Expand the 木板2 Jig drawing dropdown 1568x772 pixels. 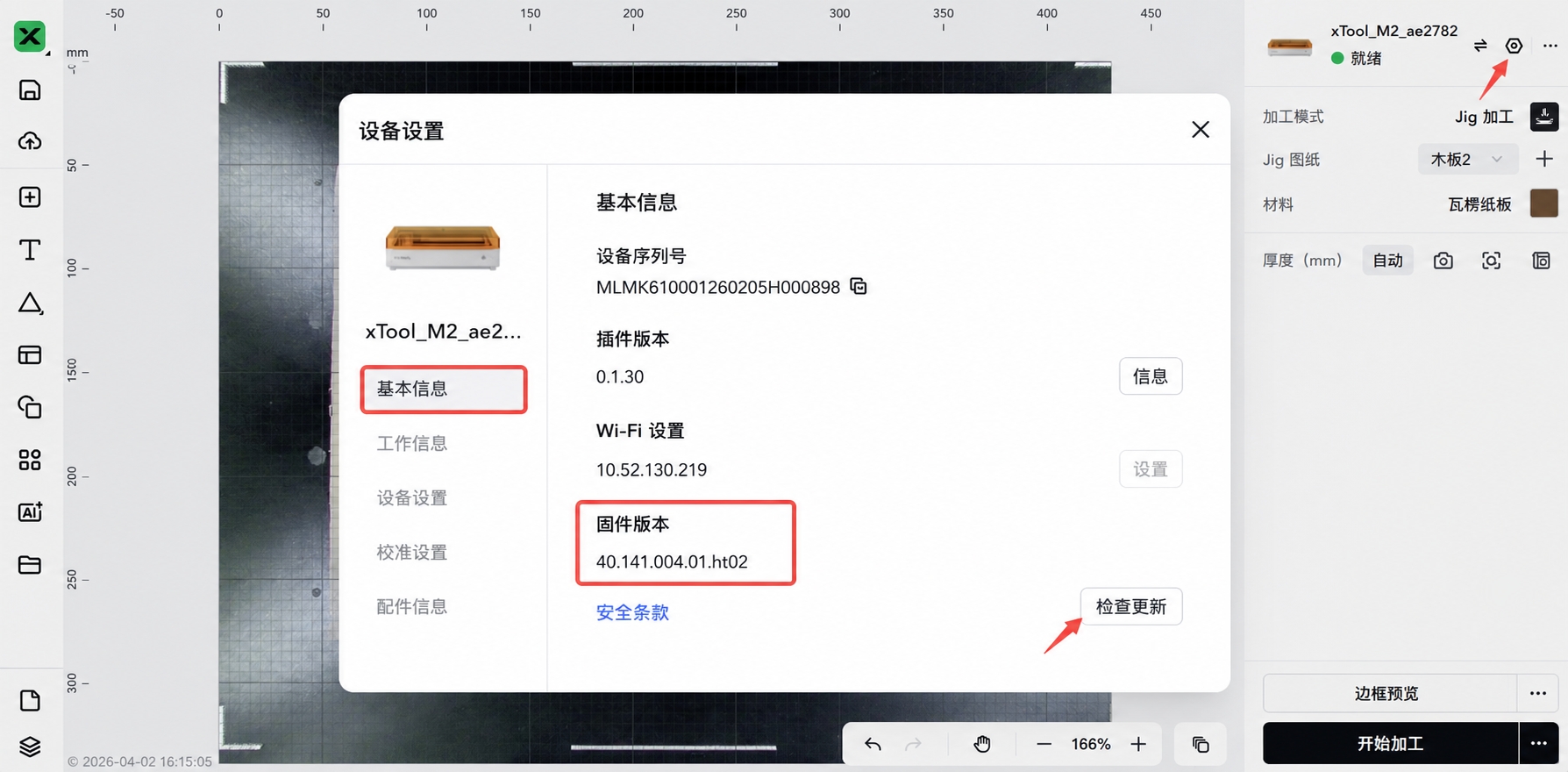point(1468,159)
